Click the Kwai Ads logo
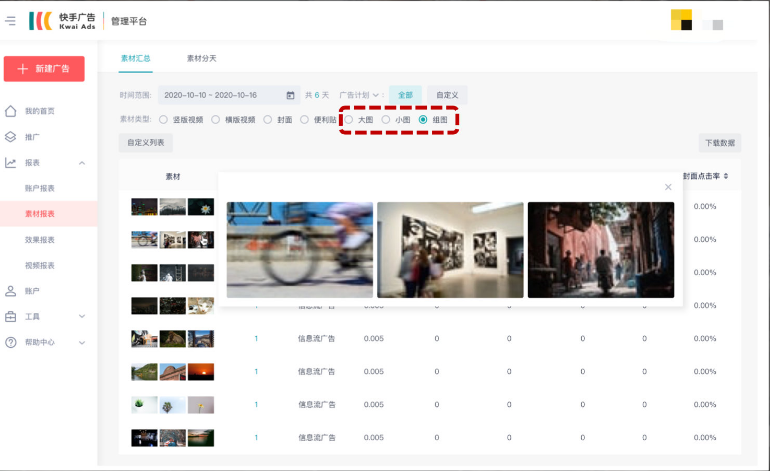 pyautogui.click(x=62, y=21)
